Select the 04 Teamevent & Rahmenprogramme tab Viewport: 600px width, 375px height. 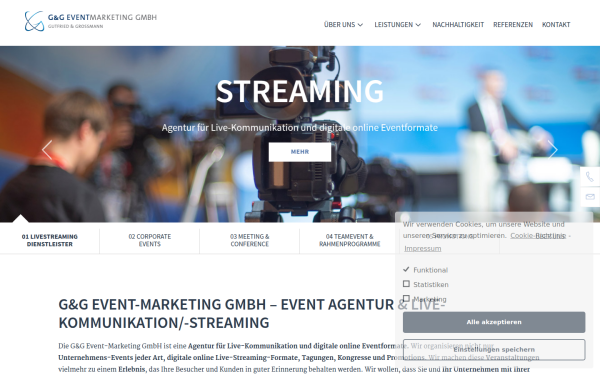(x=349, y=240)
